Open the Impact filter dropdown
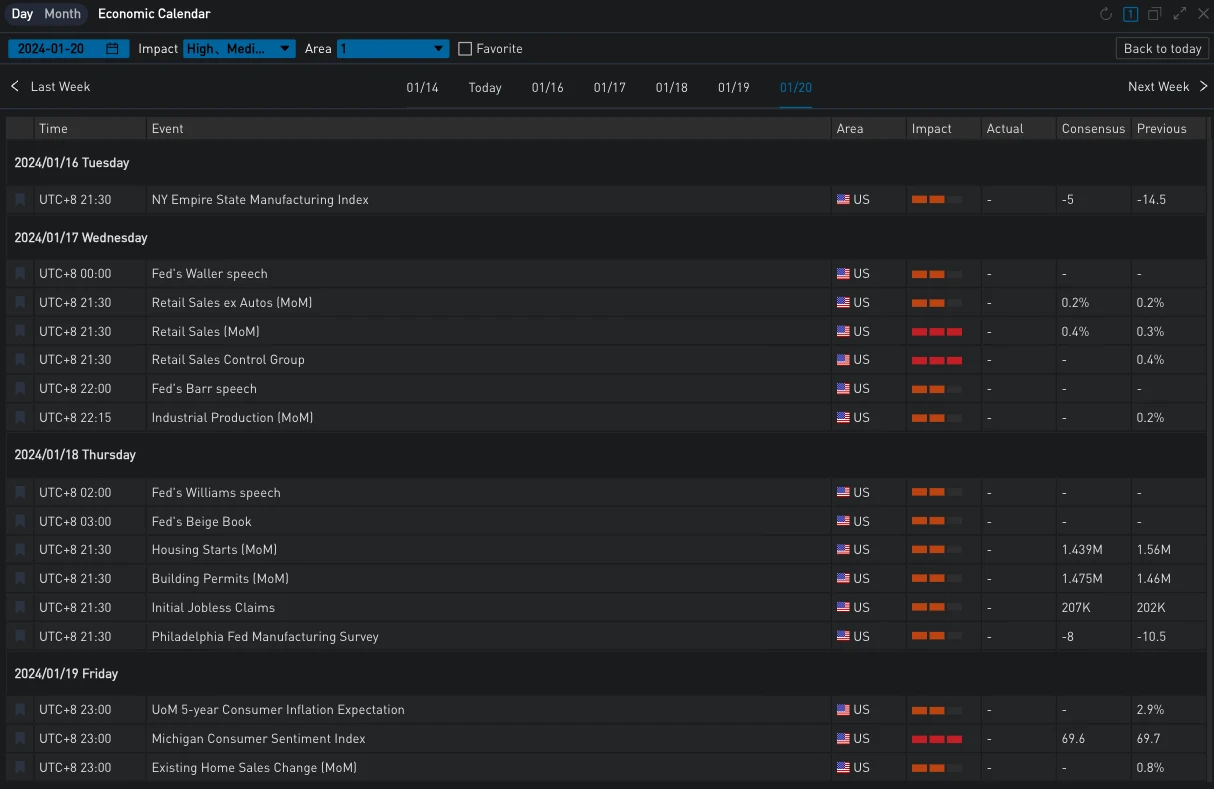The height and width of the screenshot is (789, 1214). [x=239, y=49]
